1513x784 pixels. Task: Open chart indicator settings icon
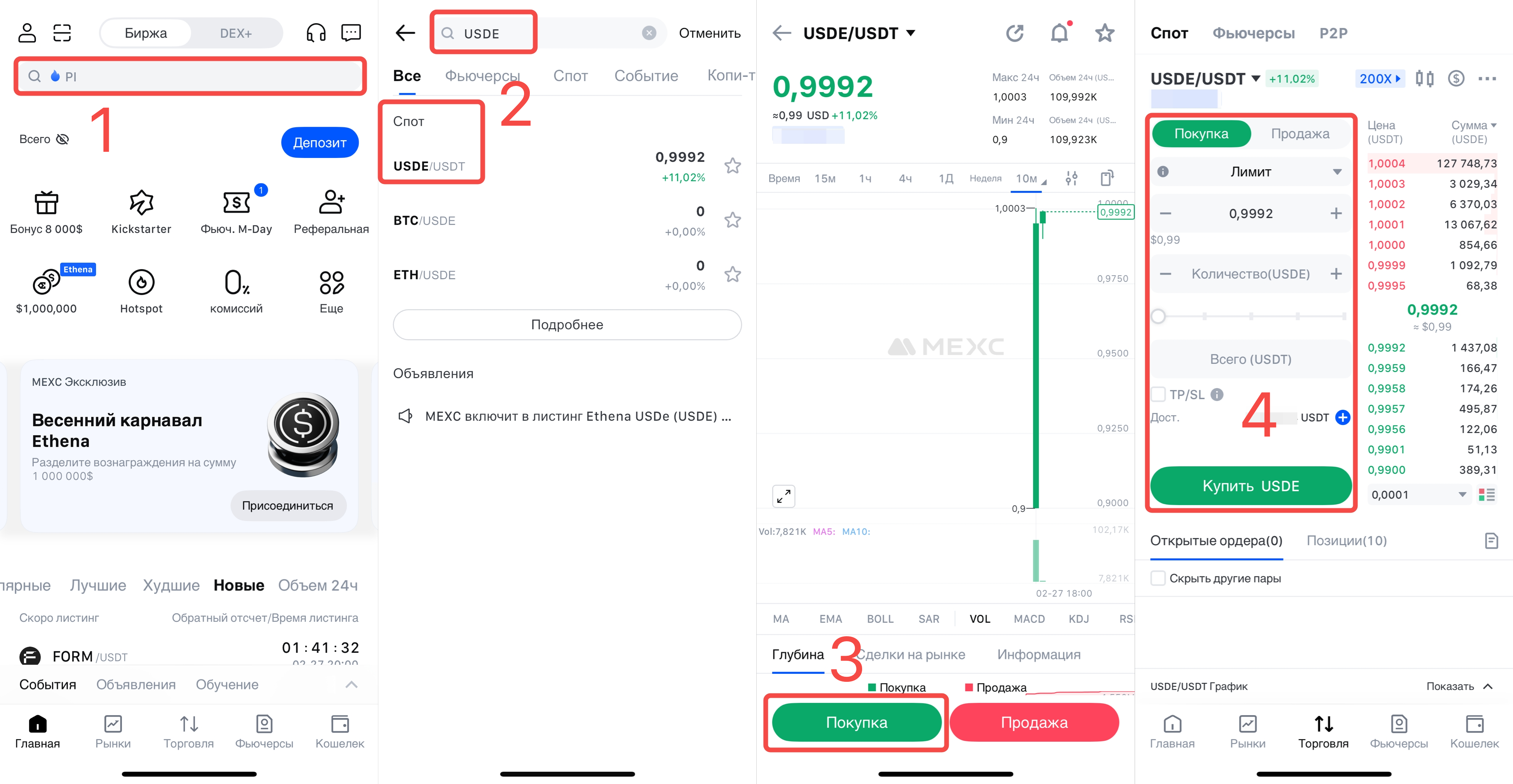coord(1071,178)
